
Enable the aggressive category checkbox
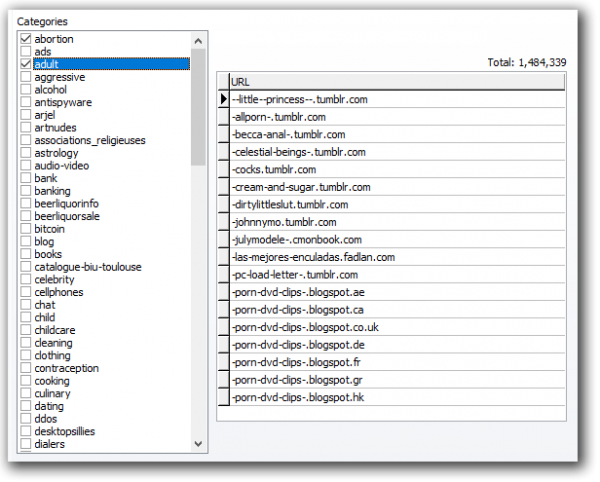pyautogui.click(x=26, y=77)
